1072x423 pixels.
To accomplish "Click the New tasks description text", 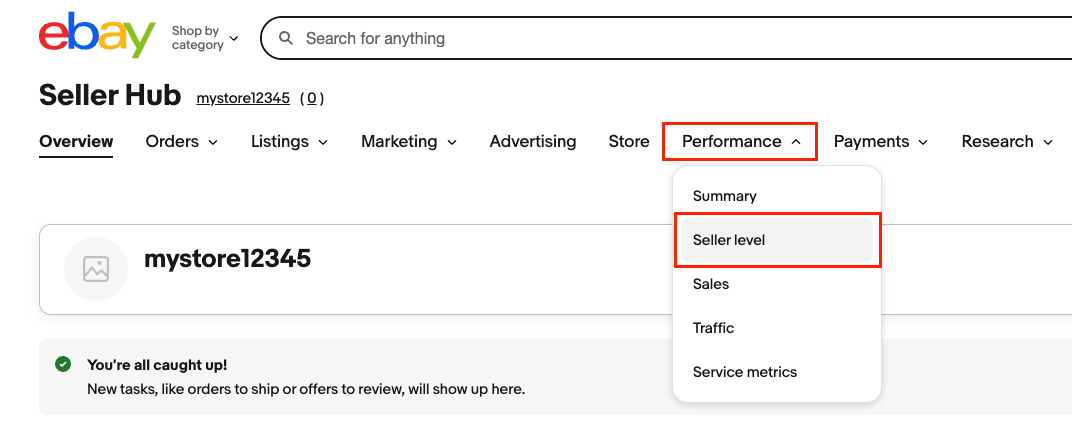I will (x=306, y=390).
